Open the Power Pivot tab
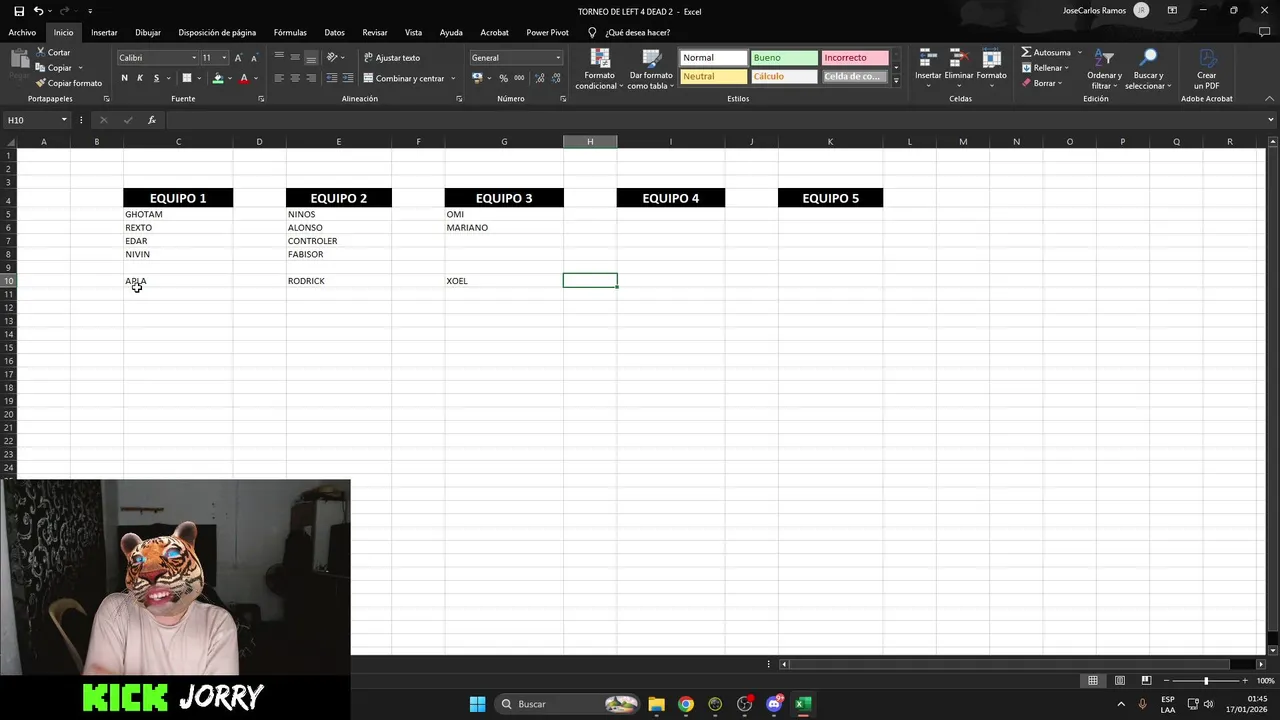This screenshot has height=720, width=1280. pyautogui.click(x=547, y=33)
